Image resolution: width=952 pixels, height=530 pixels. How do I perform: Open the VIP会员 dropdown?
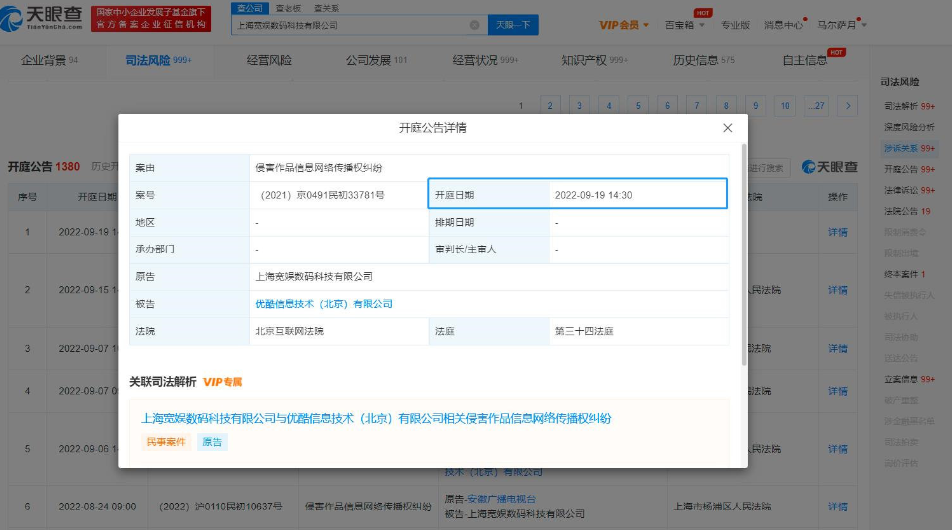[x=624, y=25]
